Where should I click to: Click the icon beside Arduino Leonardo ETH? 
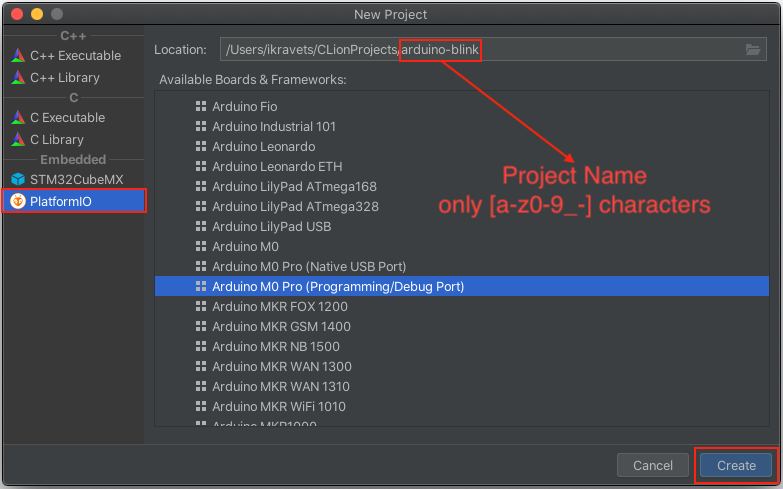(x=201, y=166)
